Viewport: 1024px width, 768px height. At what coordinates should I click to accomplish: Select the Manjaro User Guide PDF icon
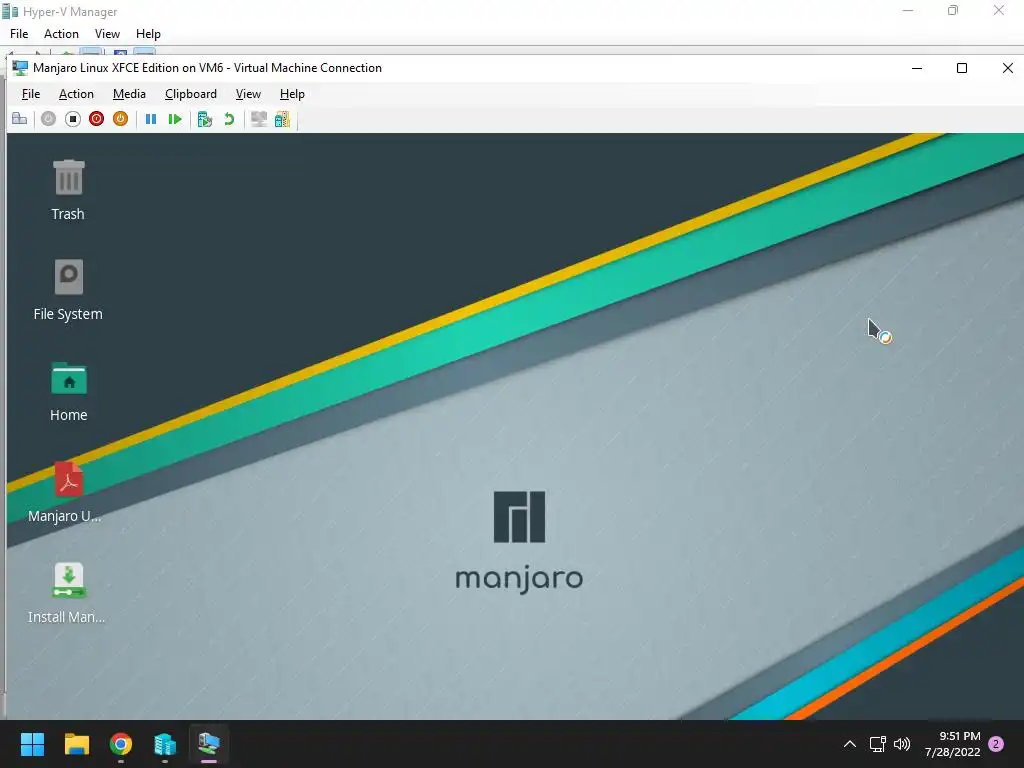[65, 492]
